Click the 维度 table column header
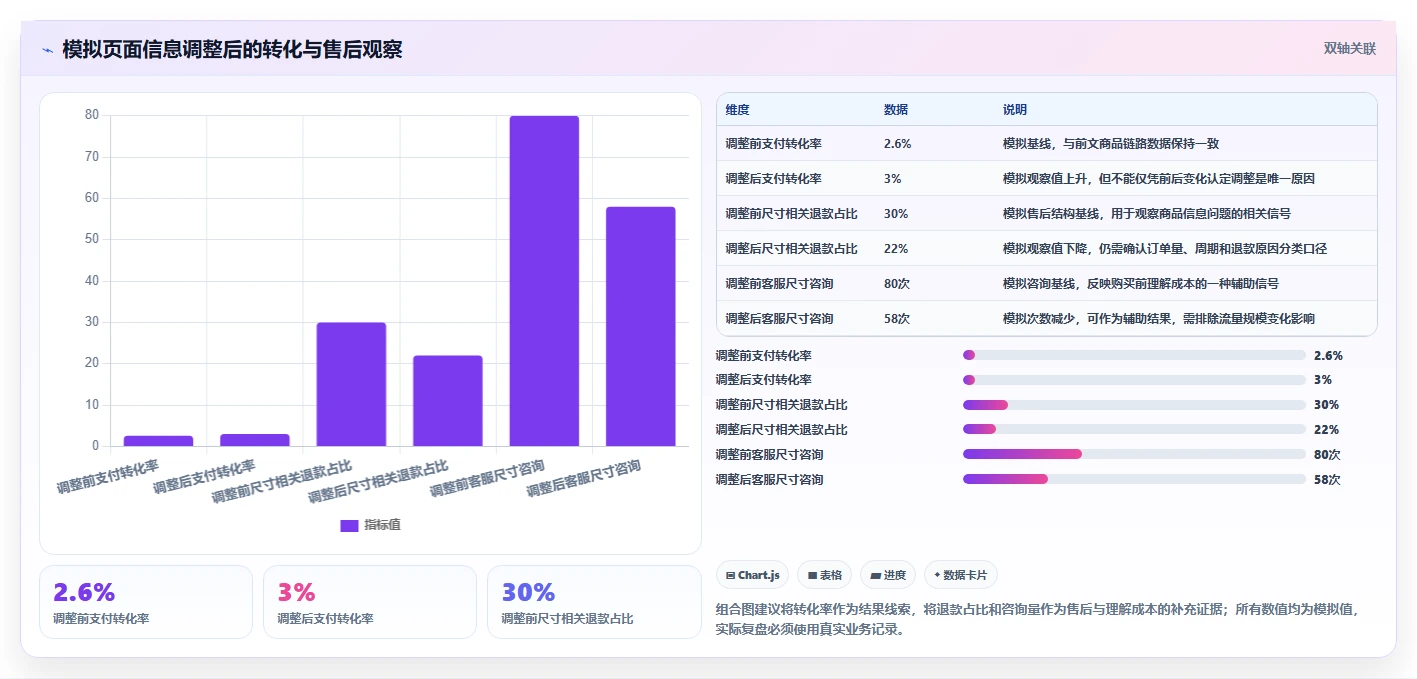 [x=738, y=110]
